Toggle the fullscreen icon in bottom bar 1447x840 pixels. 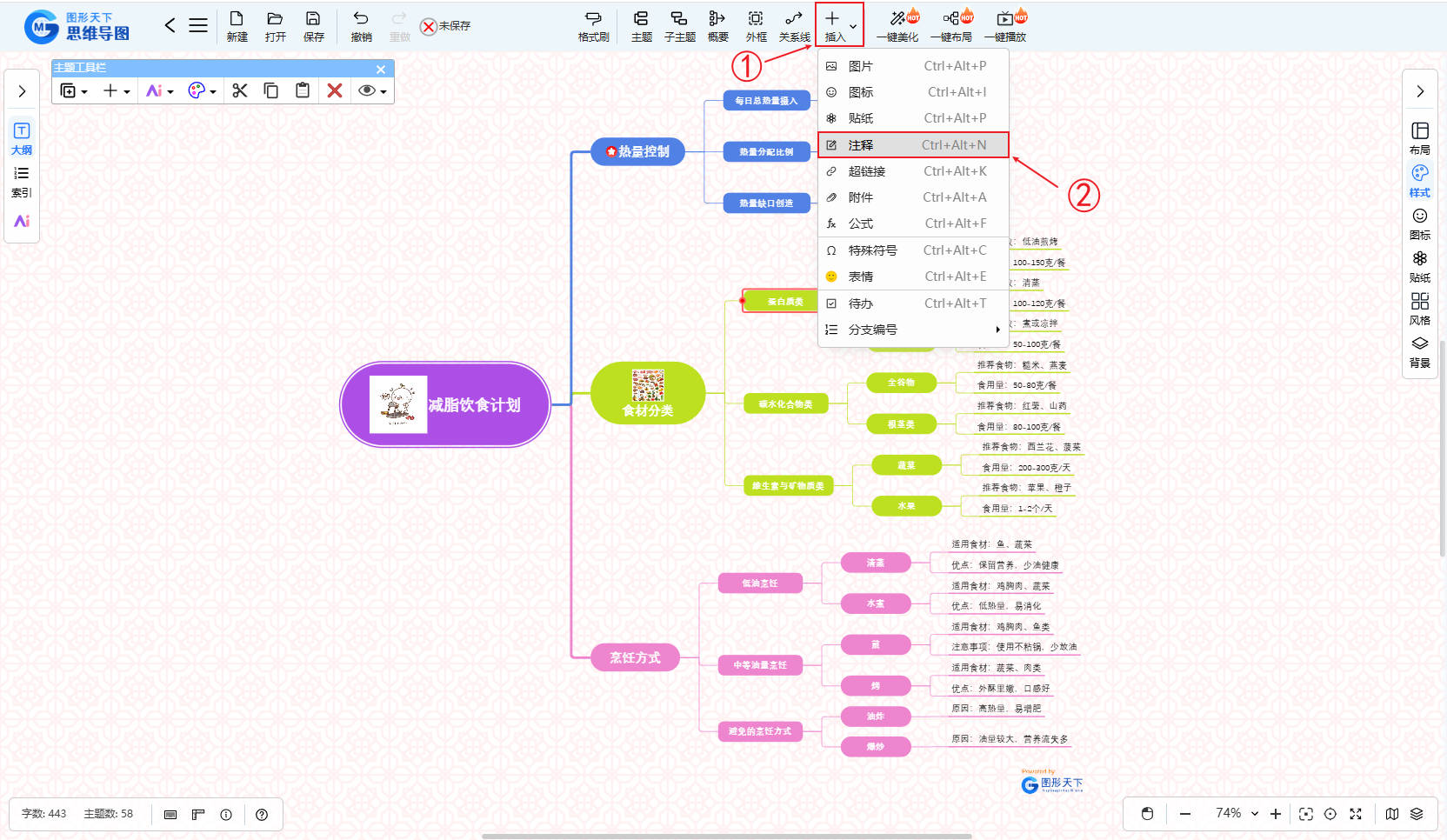click(x=1355, y=814)
